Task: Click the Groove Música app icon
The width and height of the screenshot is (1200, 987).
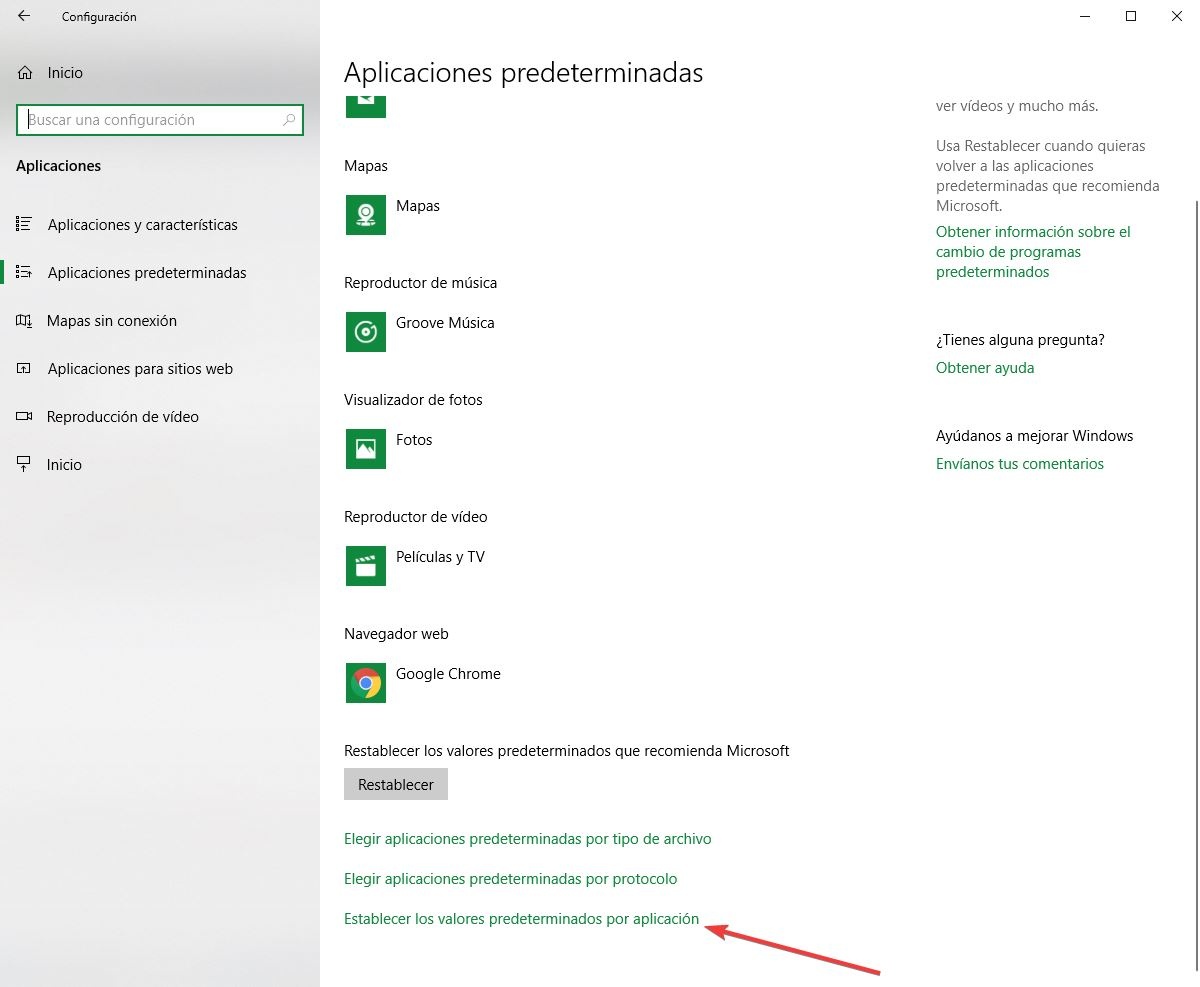Action: (366, 331)
